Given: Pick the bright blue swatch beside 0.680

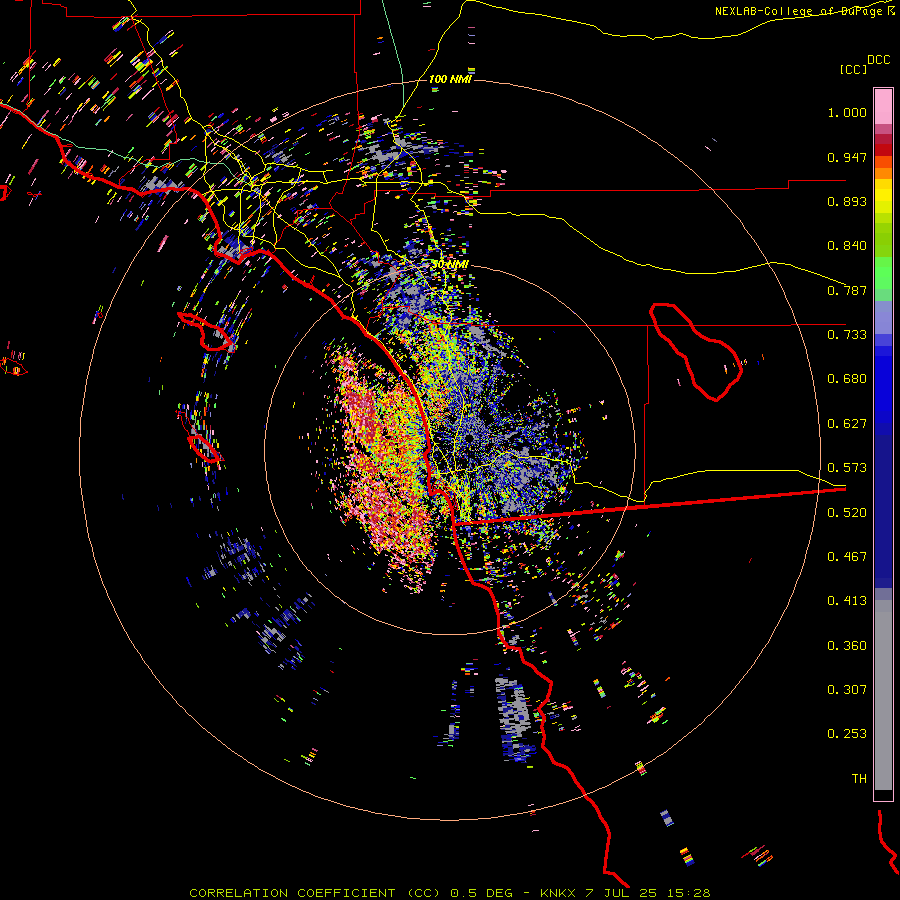Looking at the screenshot, I should click(x=883, y=385).
